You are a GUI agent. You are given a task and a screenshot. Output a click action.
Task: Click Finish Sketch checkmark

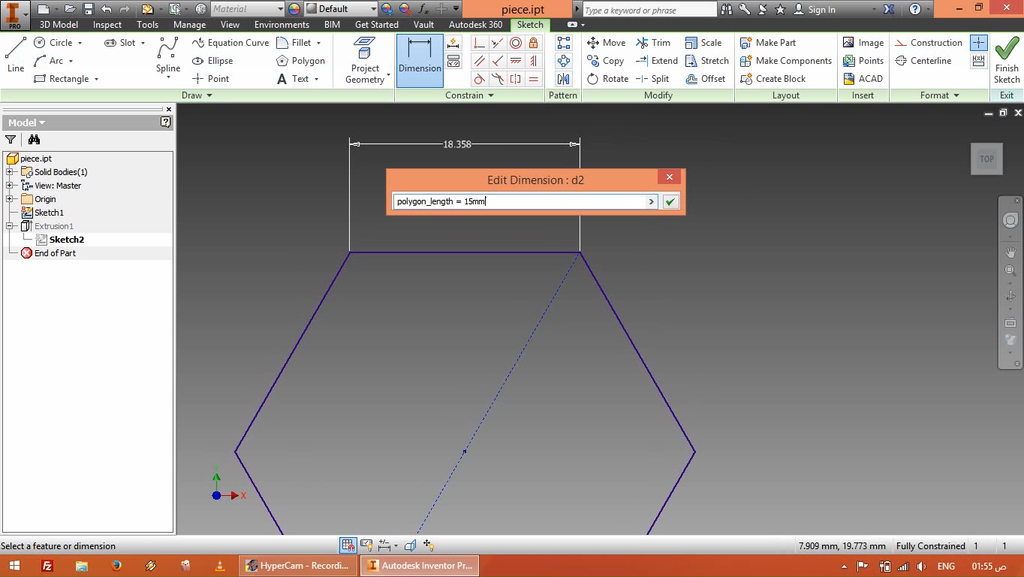point(1006,60)
